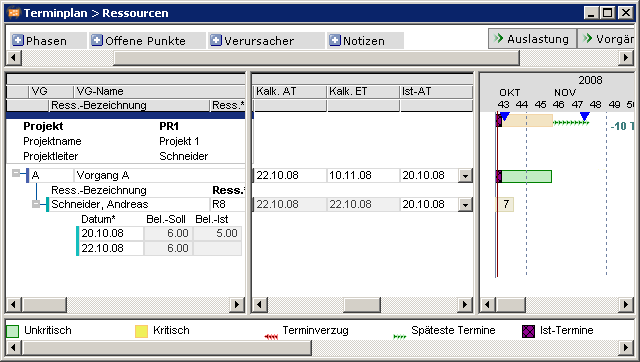Select the Vorgang A name cell

pos(159,175)
